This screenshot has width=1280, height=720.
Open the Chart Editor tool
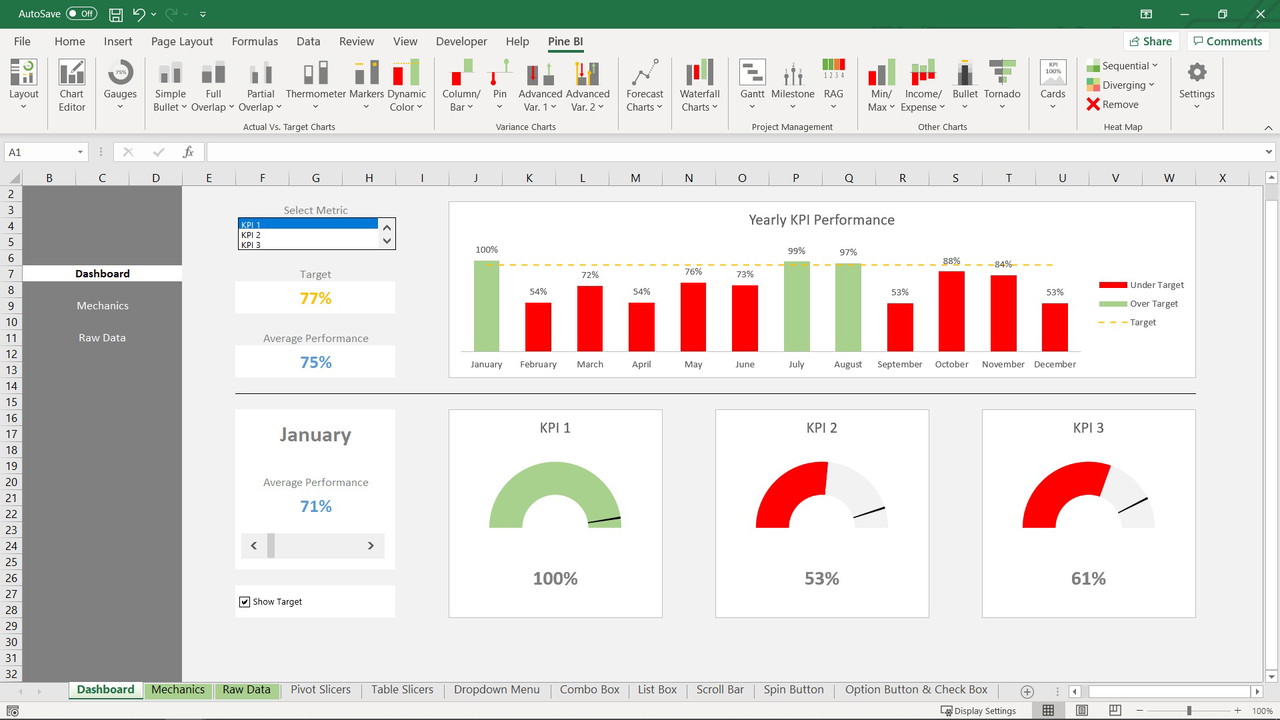click(x=72, y=85)
